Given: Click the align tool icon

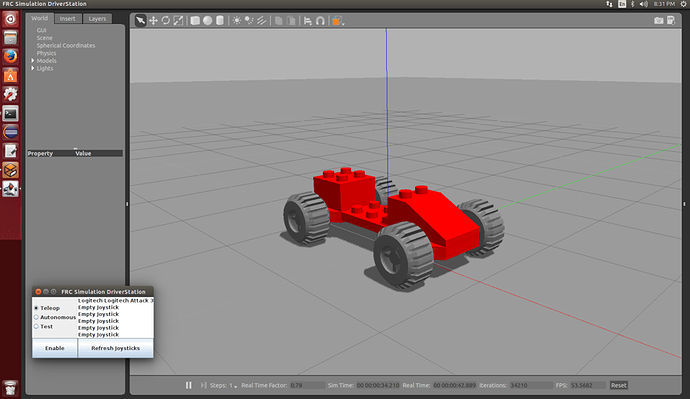Looking at the screenshot, I should (x=308, y=20).
